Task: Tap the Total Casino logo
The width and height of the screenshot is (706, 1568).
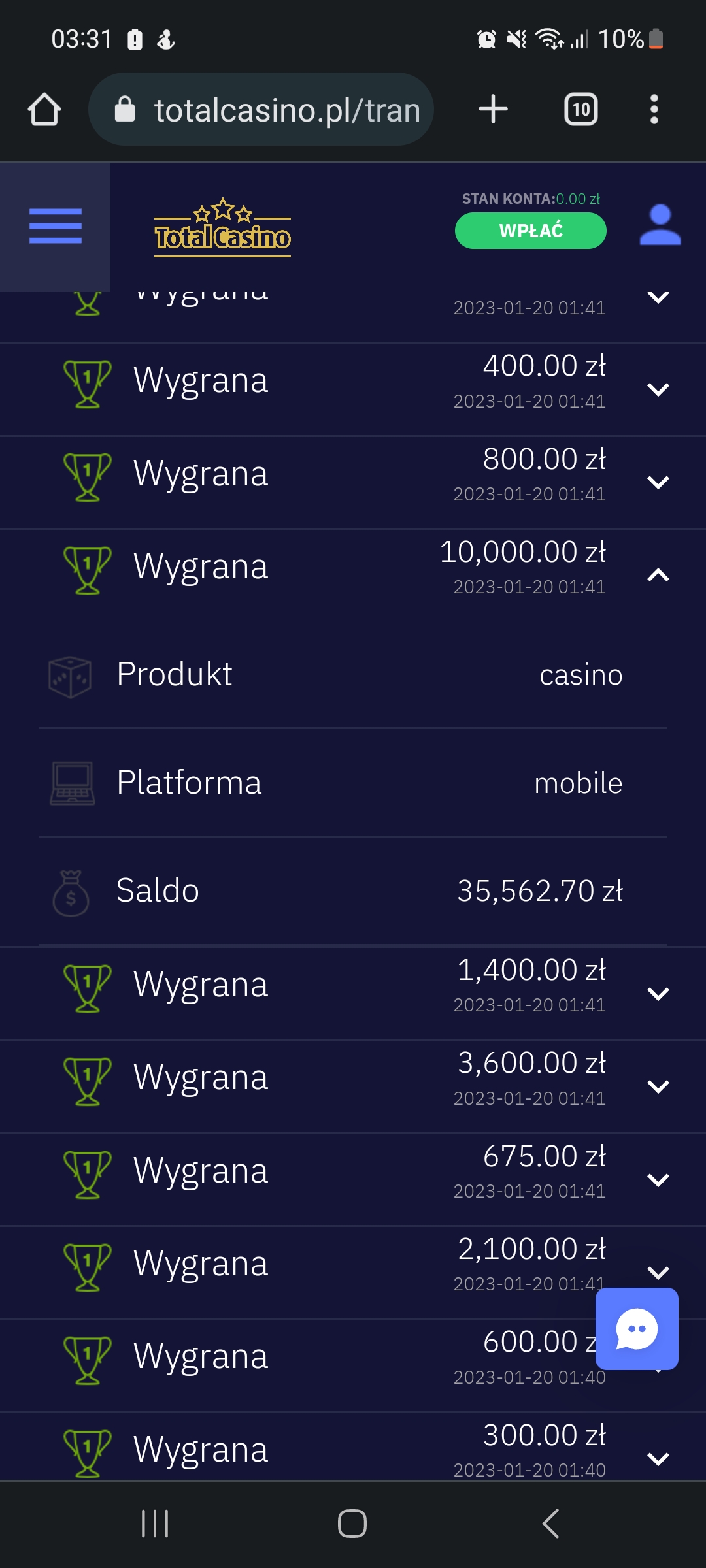Action: (x=222, y=228)
